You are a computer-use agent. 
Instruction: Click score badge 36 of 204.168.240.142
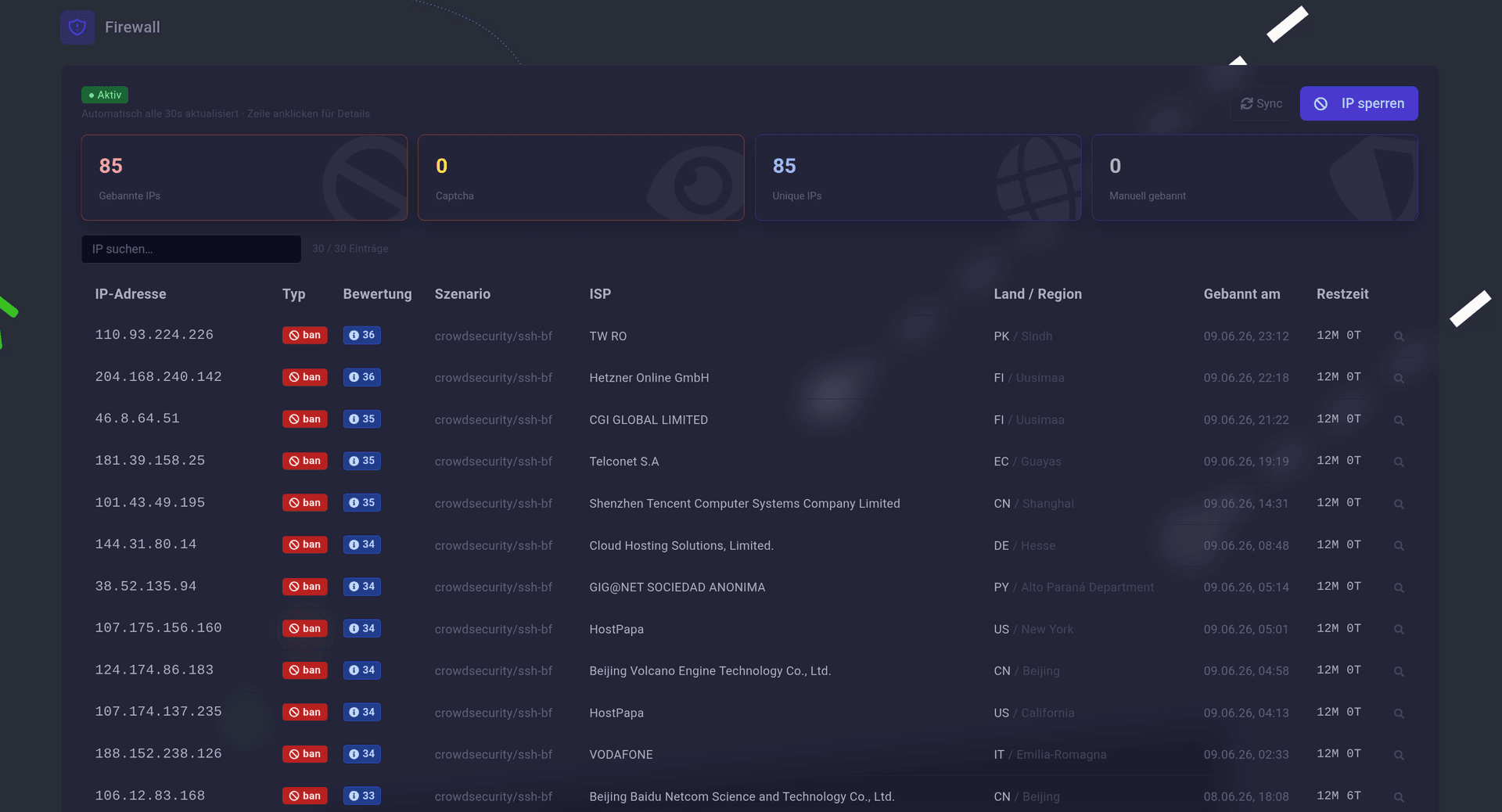(362, 377)
